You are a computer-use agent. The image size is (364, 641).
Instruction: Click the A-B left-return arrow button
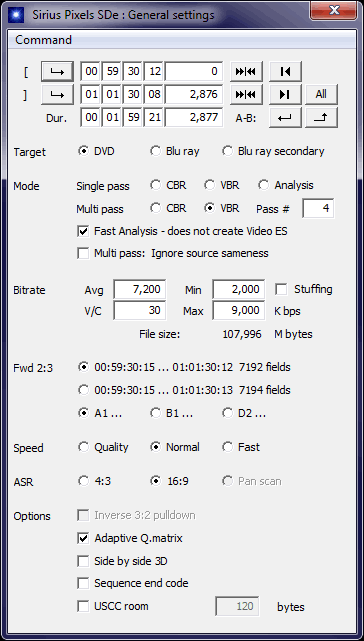pyautogui.click(x=285, y=117)
